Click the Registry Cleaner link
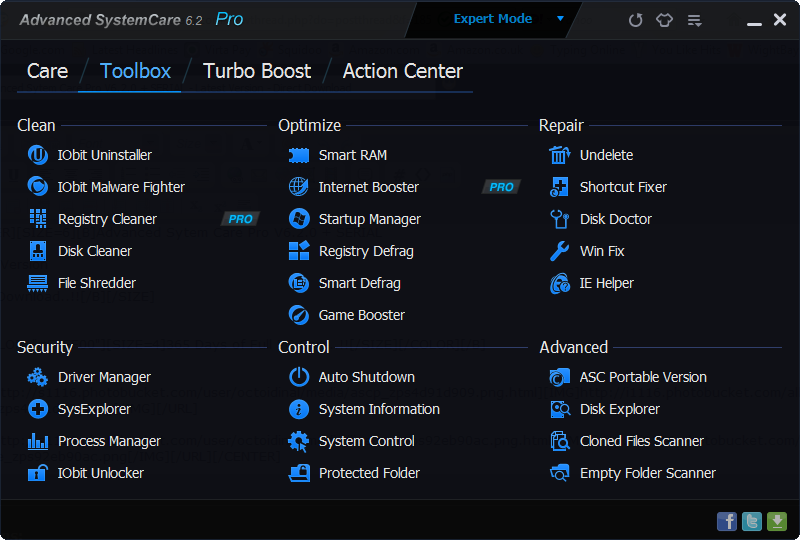Image resolution: width=800 pixels, height=540 pixels. 107,219
